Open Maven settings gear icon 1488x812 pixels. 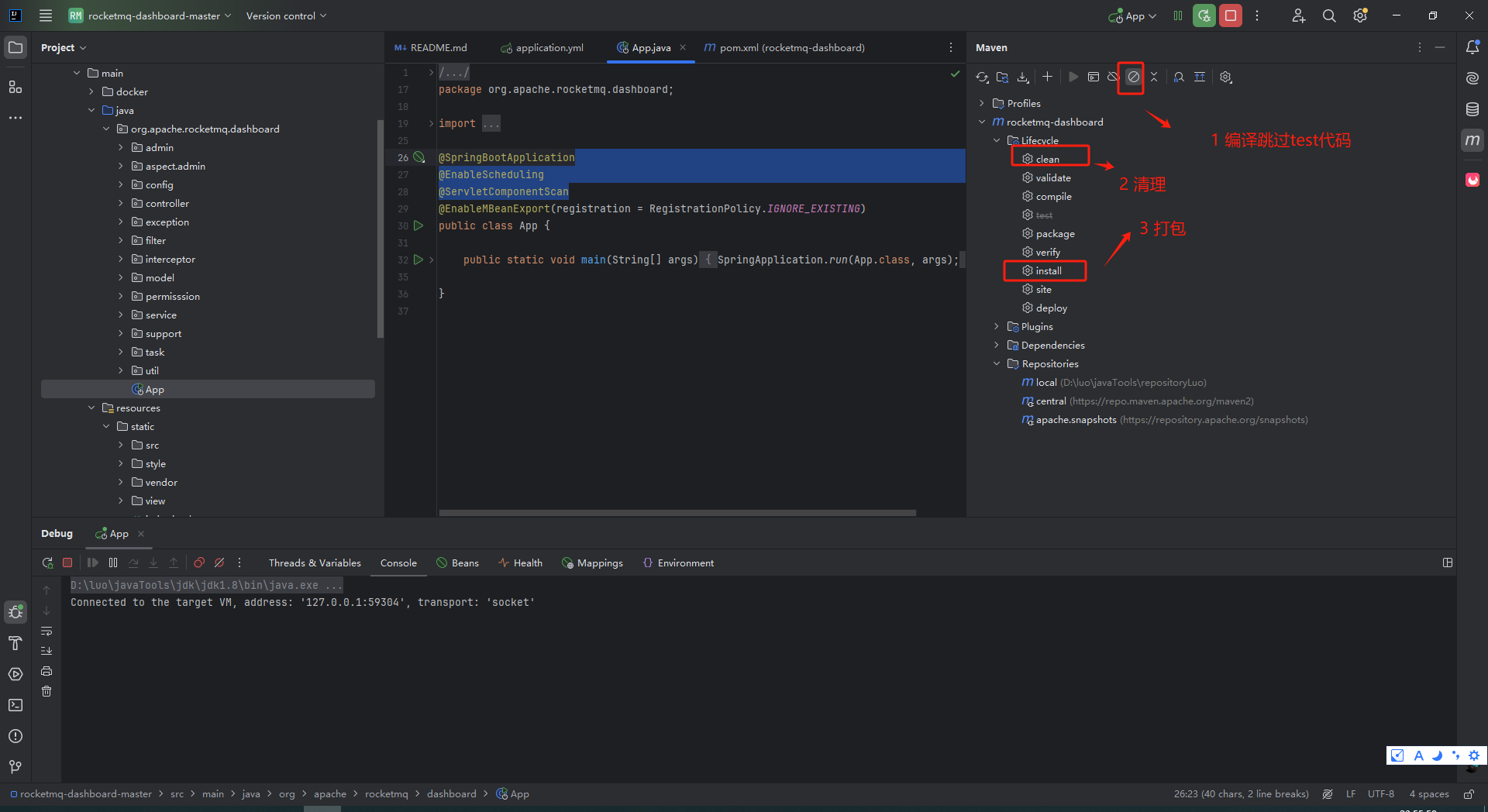pos(1225,77)
